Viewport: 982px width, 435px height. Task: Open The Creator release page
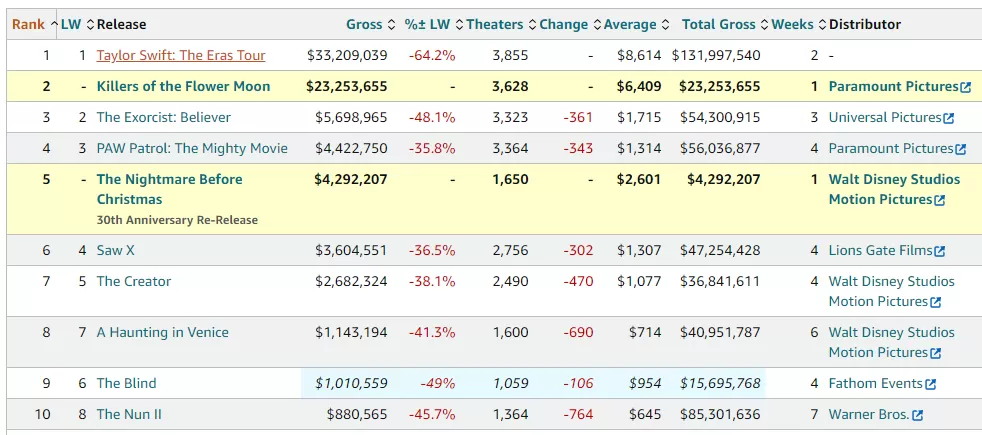133,282
